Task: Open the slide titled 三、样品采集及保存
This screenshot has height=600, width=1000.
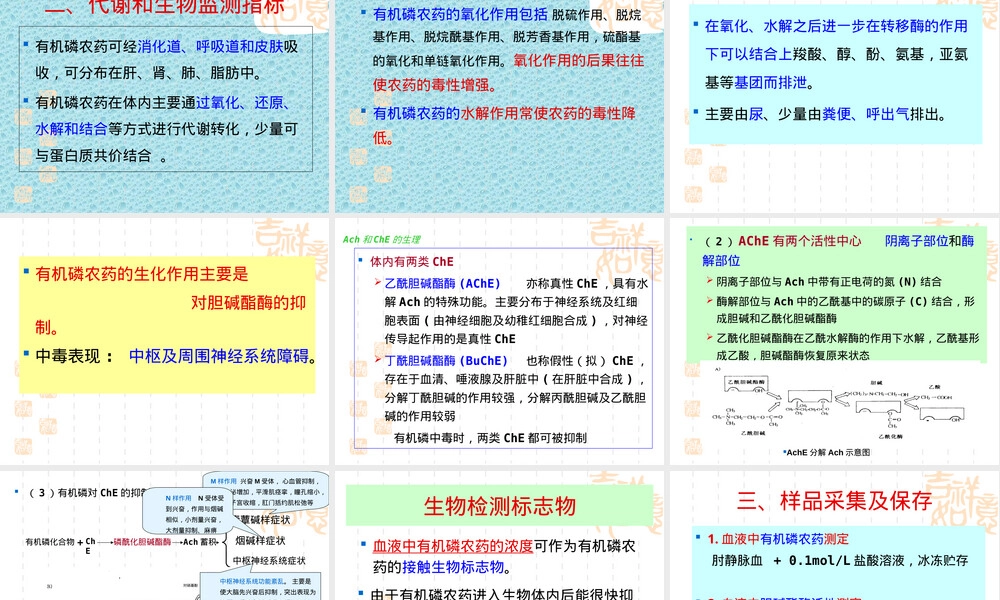Action: [x=835, y=536]
